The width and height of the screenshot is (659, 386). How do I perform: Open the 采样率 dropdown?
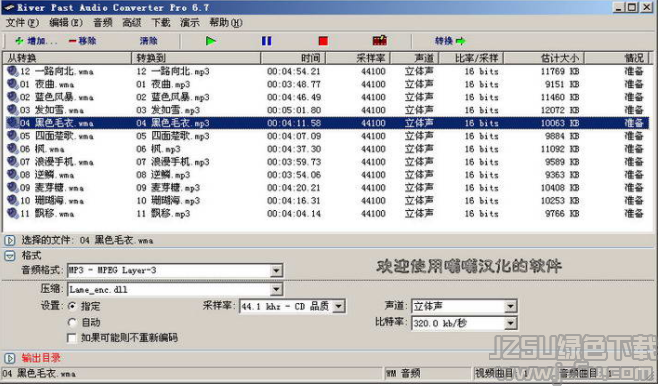[x=338, y=306]
